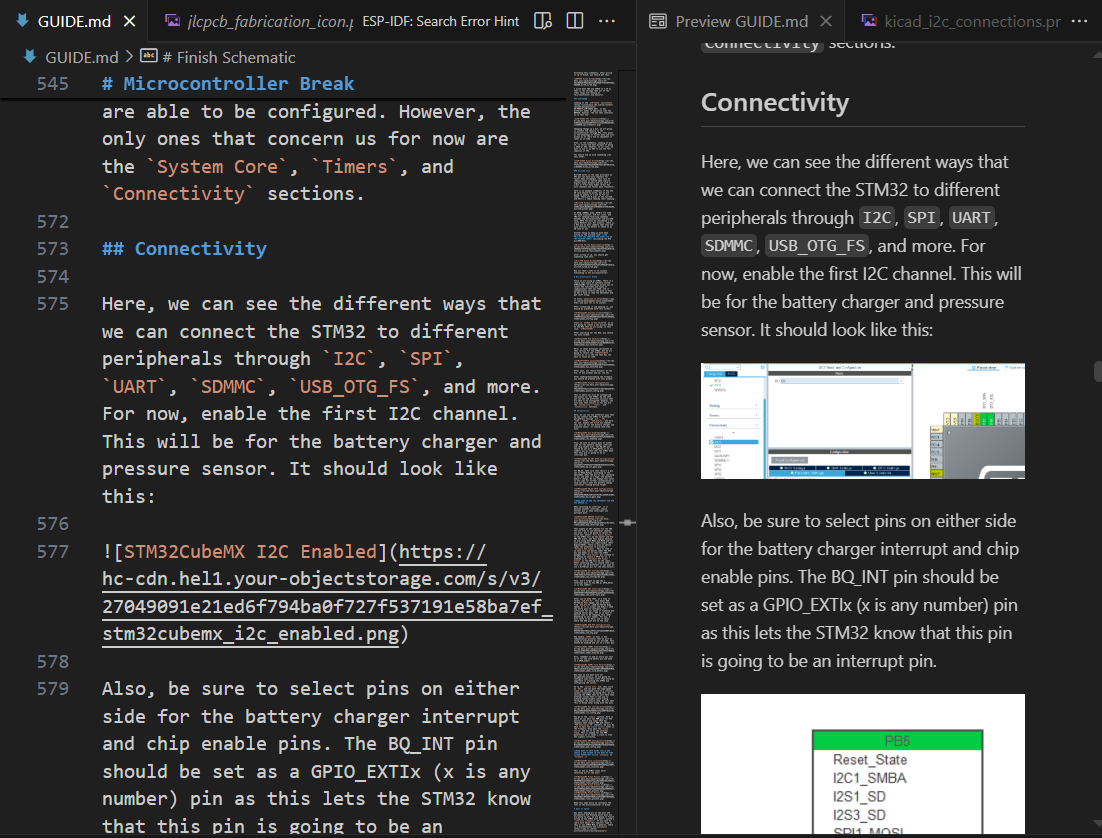Open preview to the side icon
The width and height of the screenshot is (1102, 838).
click(543, 21)
